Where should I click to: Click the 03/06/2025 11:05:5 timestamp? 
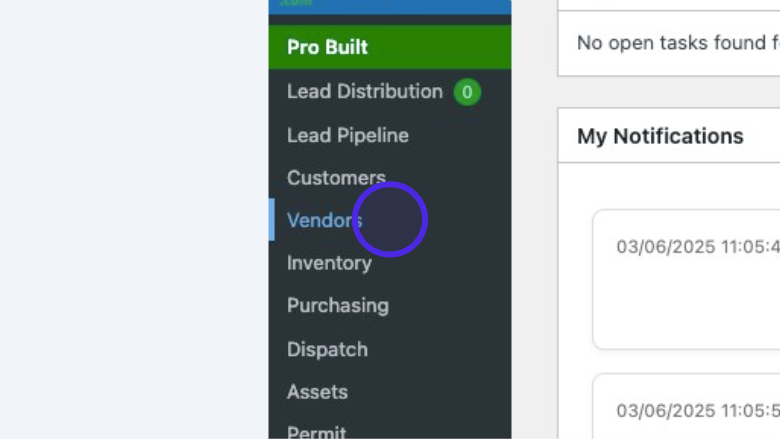(698, 411)
